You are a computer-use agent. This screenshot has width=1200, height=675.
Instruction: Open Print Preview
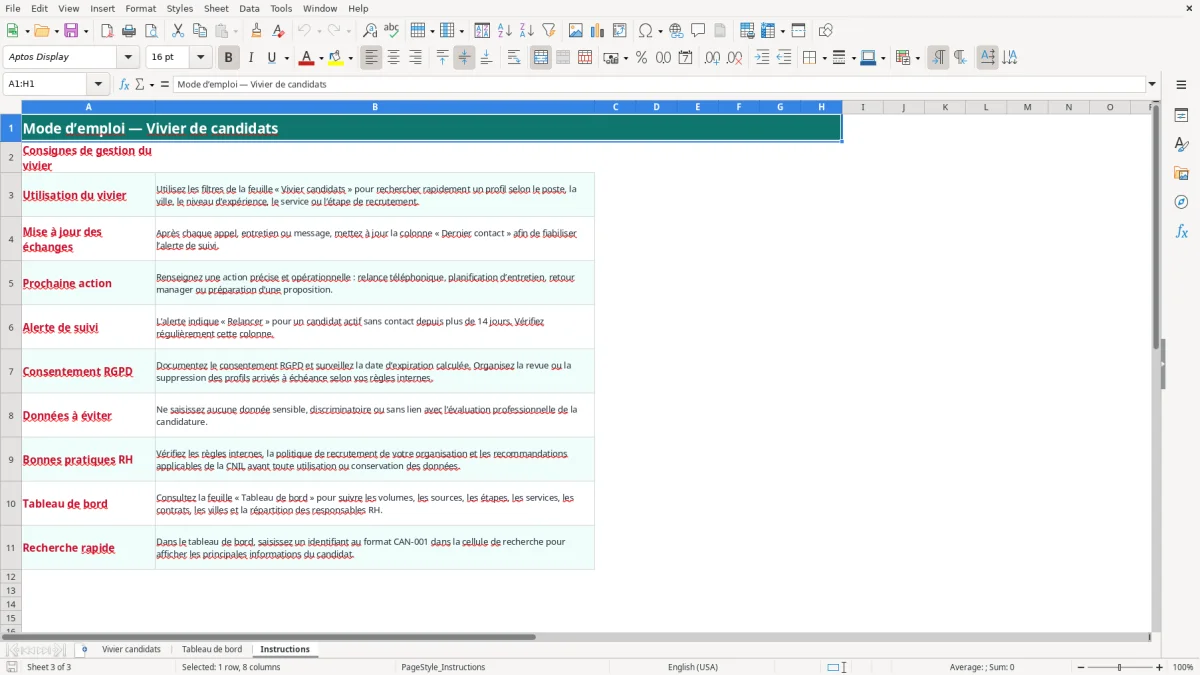[151, 31]
